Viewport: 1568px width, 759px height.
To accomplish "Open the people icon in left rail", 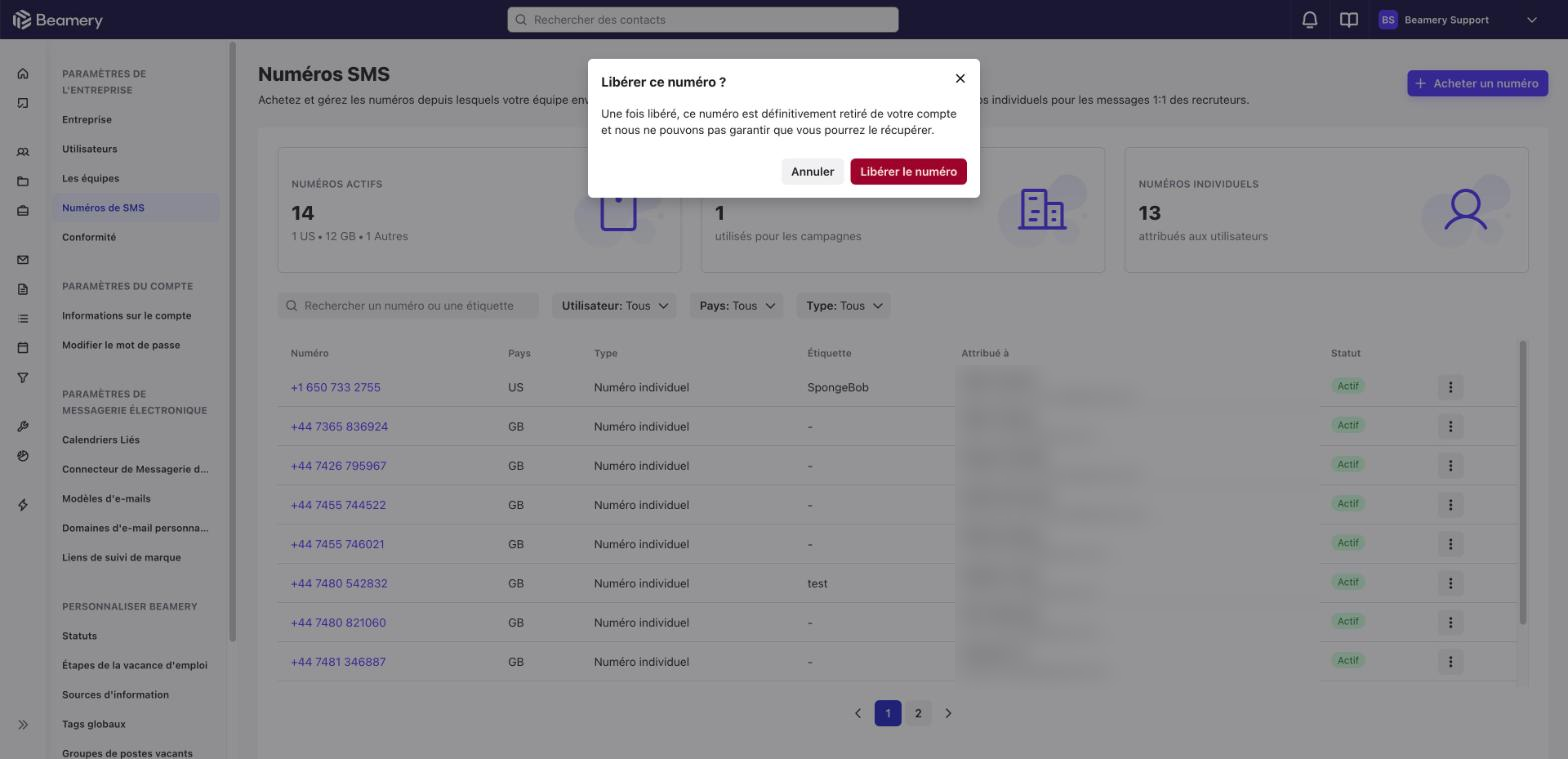I will 23,152.
